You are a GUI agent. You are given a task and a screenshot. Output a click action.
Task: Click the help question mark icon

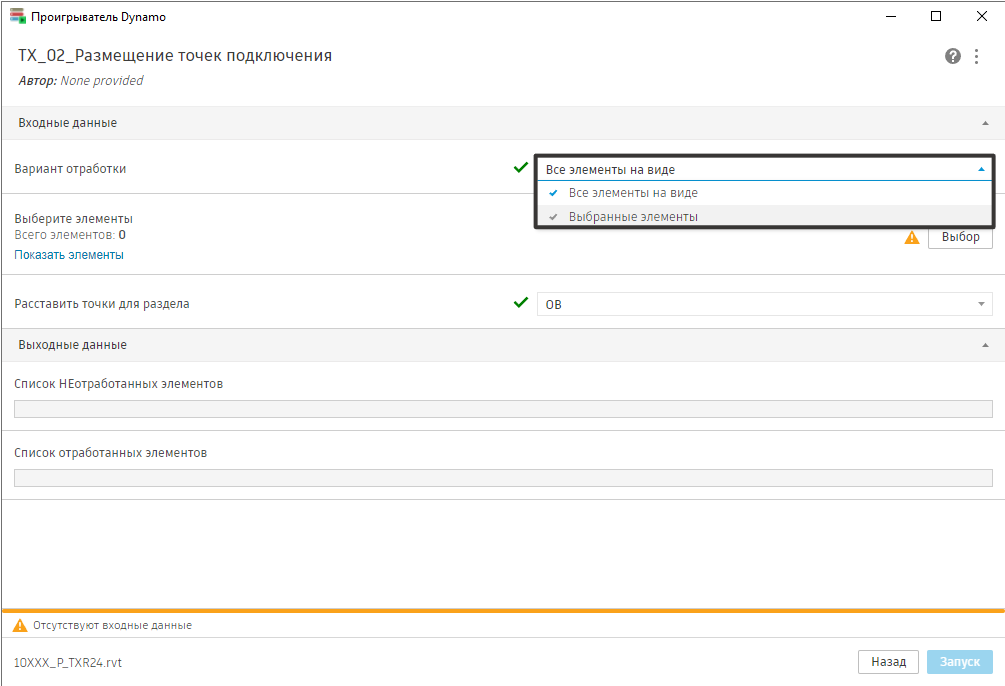(953, 56)
